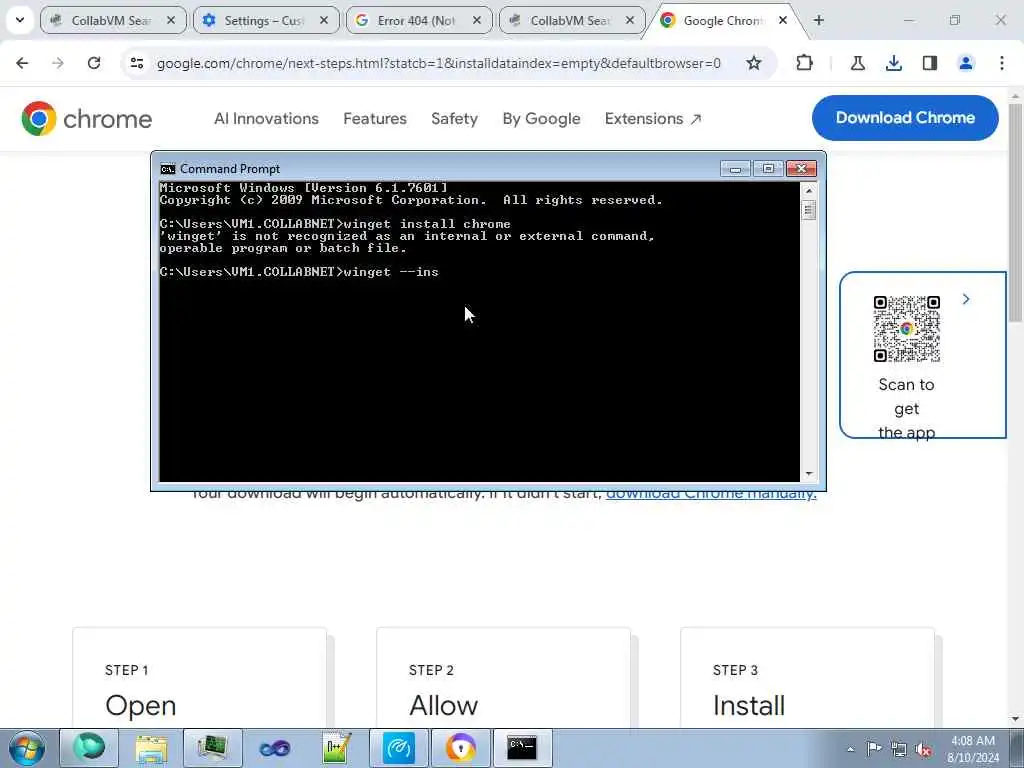
Task: Click the Chrome logo on the page
Action: point(86,118)
